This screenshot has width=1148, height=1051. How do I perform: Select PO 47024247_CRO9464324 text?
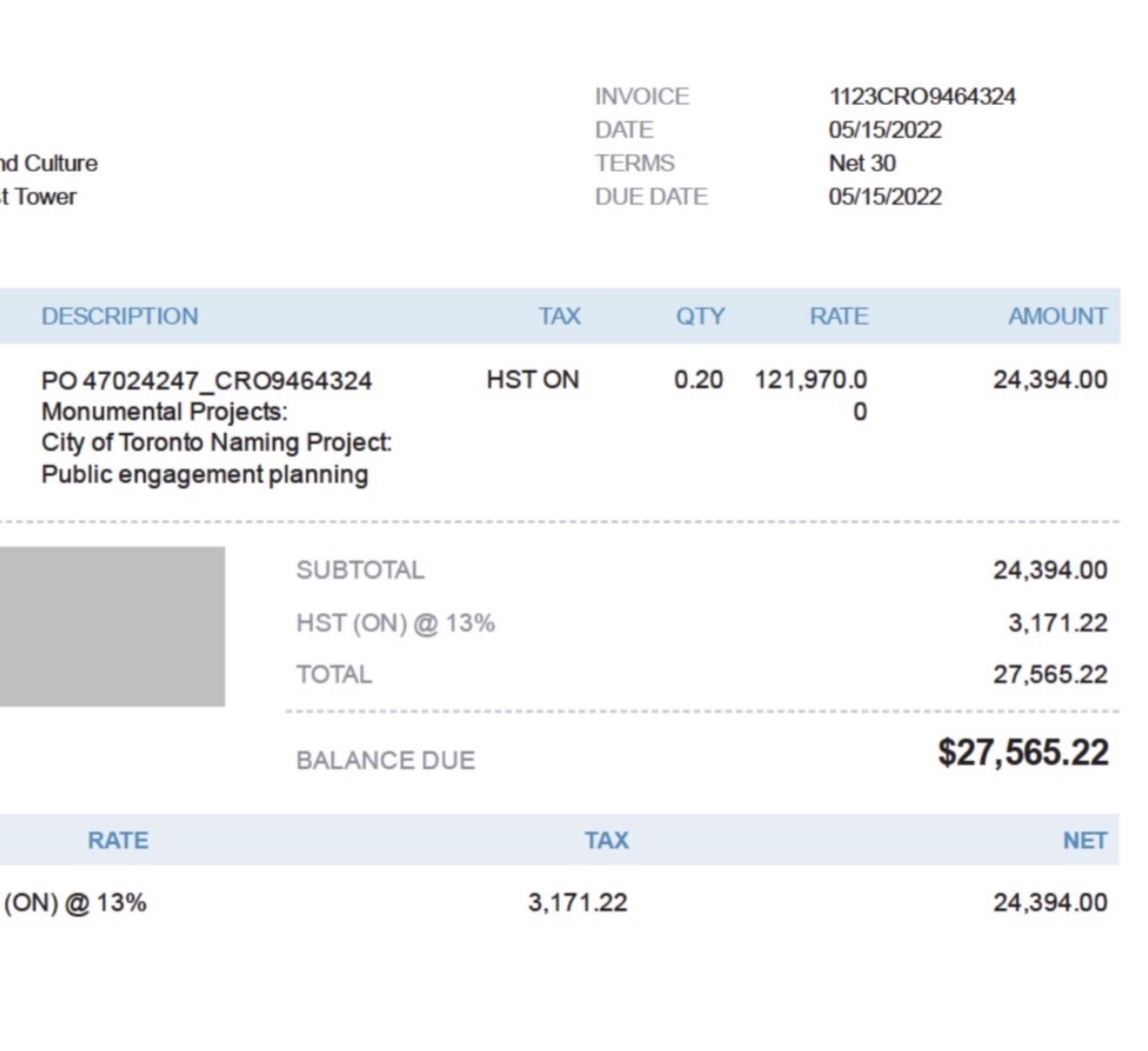[206, 381]
